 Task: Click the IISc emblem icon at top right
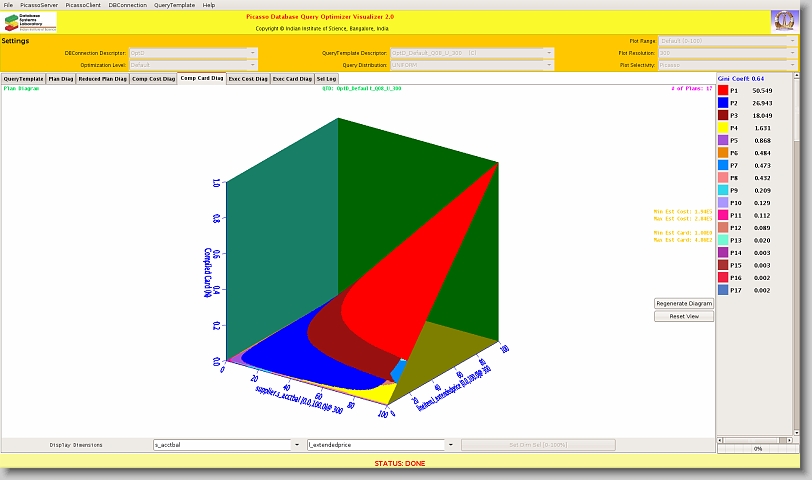[x=783, y=21]
